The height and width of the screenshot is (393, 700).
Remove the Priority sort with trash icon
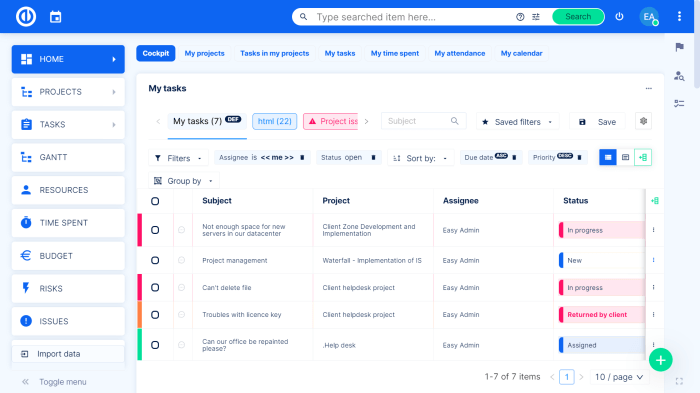pos(579,158)
